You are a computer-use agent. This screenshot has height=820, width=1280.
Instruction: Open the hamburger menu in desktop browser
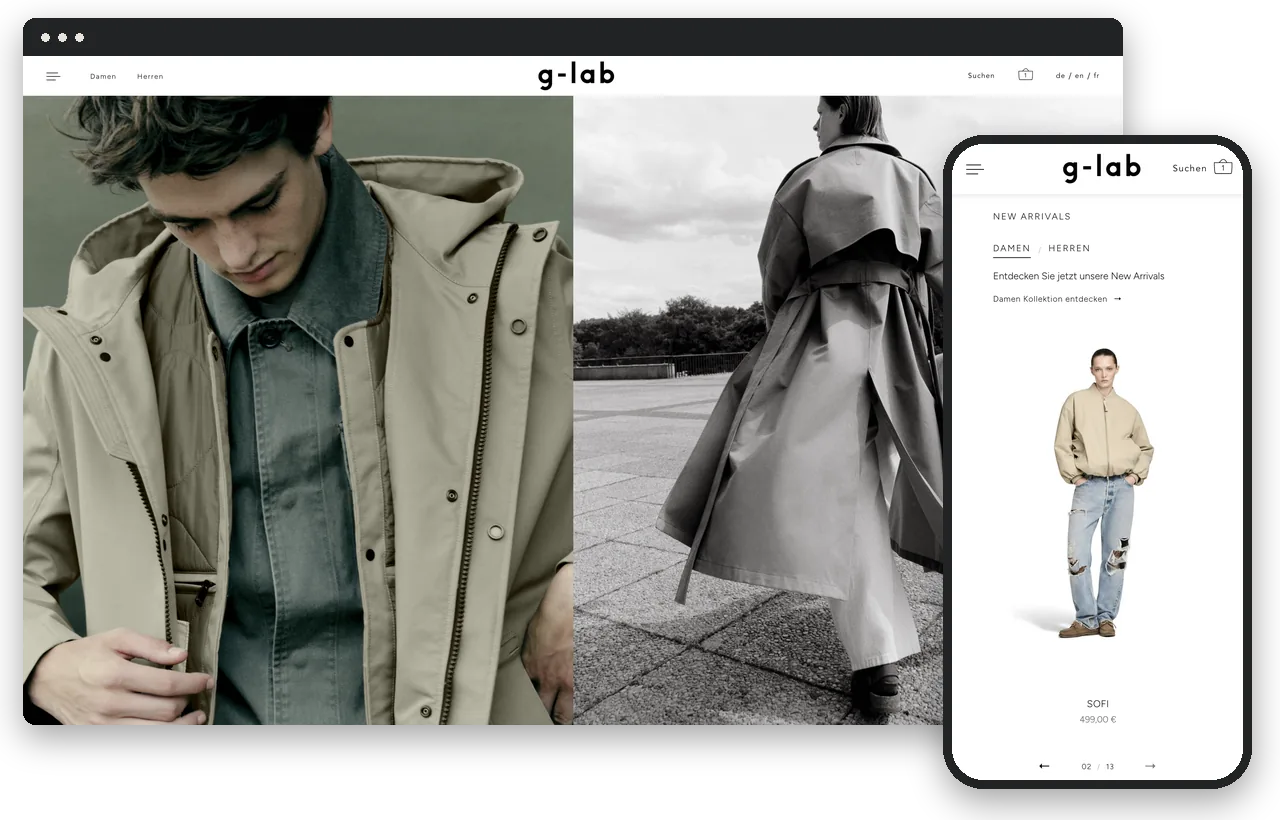coord(53,76)
